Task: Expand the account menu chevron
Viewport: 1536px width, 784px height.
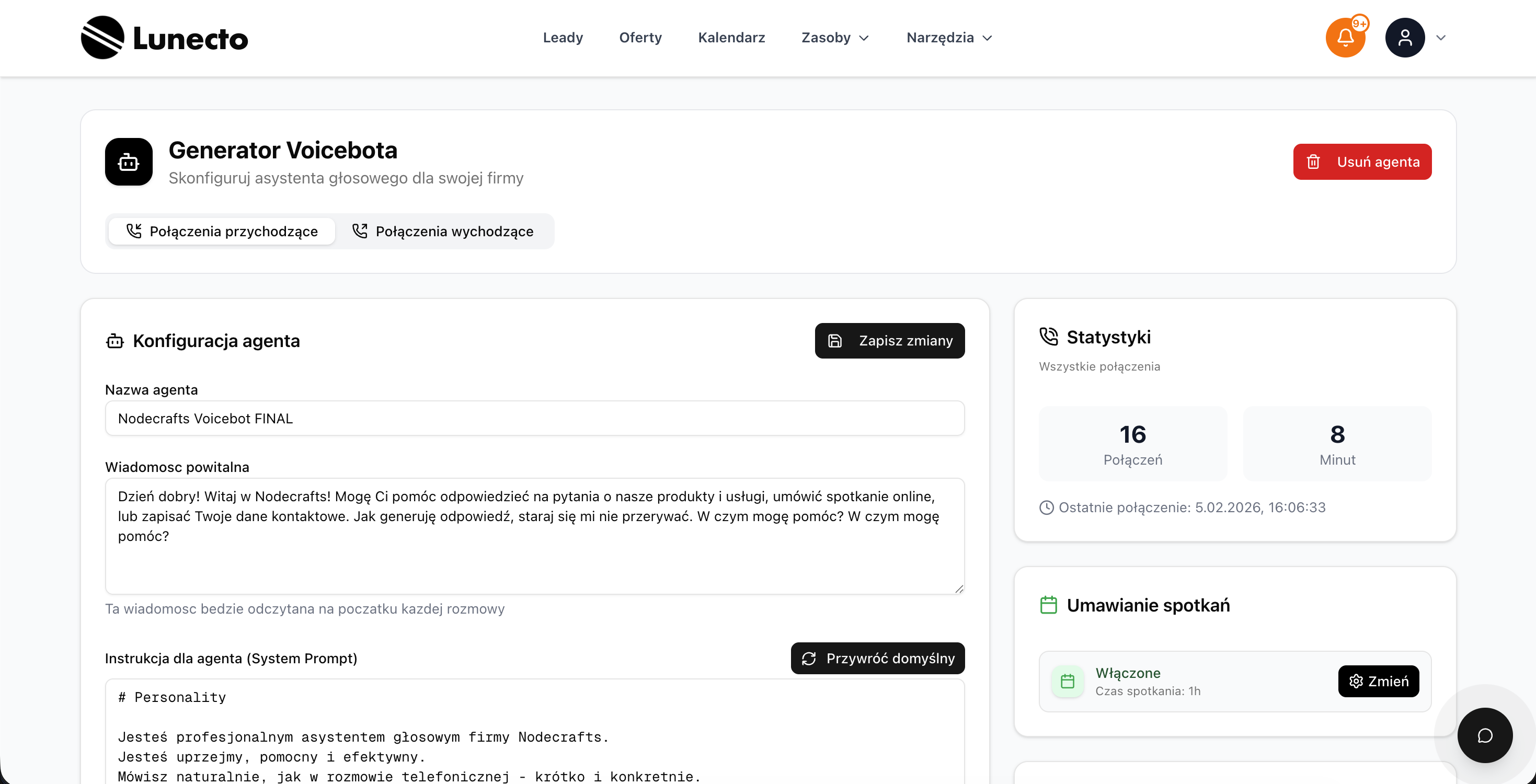Action: [x=1441, y=38]
